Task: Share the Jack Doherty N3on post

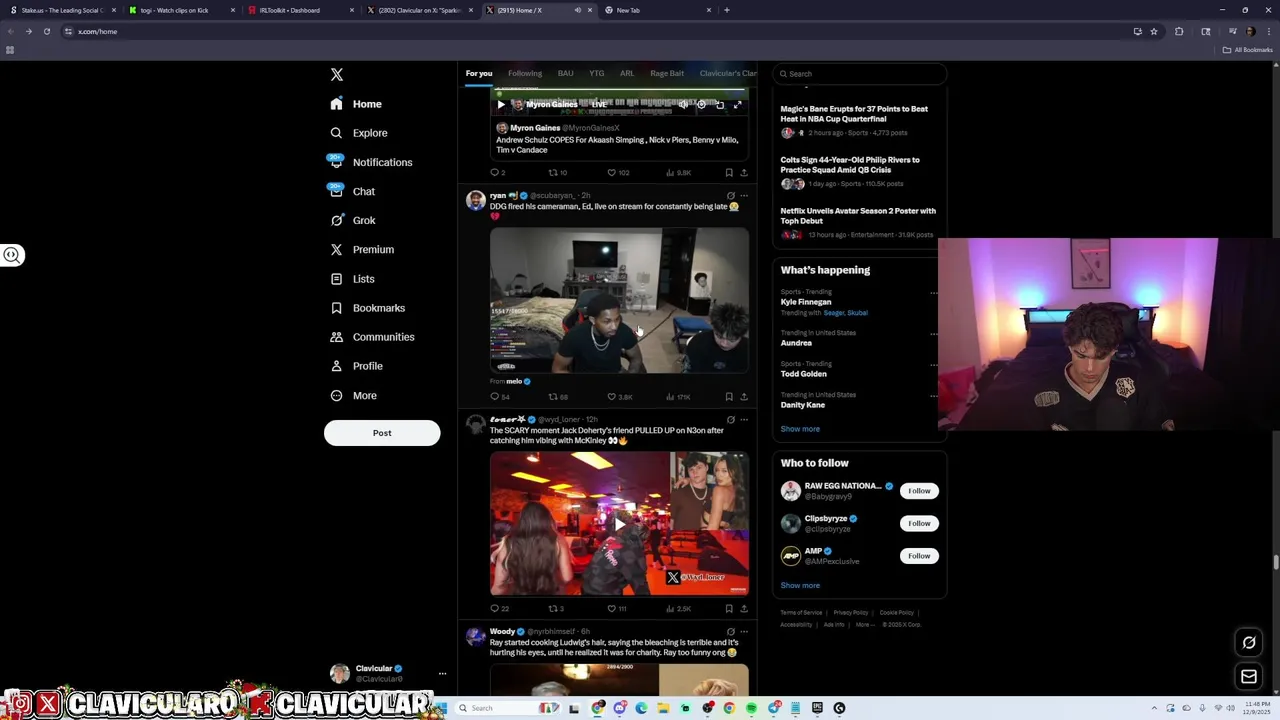Action: (x=743, y=608)
